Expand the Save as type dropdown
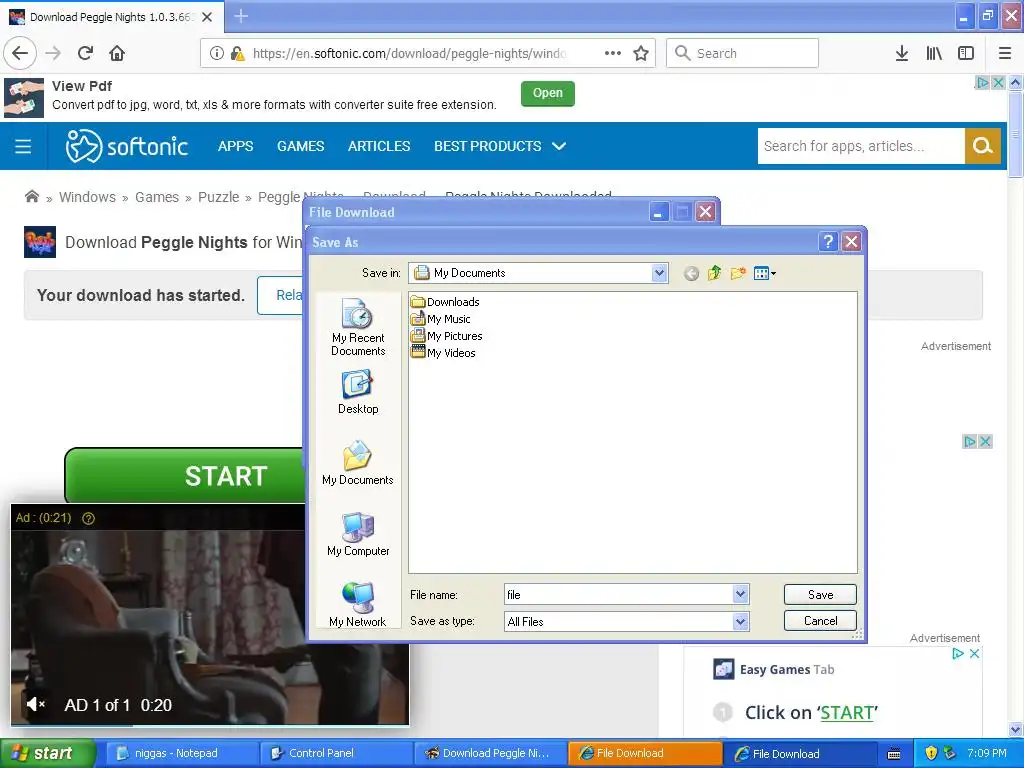 tap(740, 622)
